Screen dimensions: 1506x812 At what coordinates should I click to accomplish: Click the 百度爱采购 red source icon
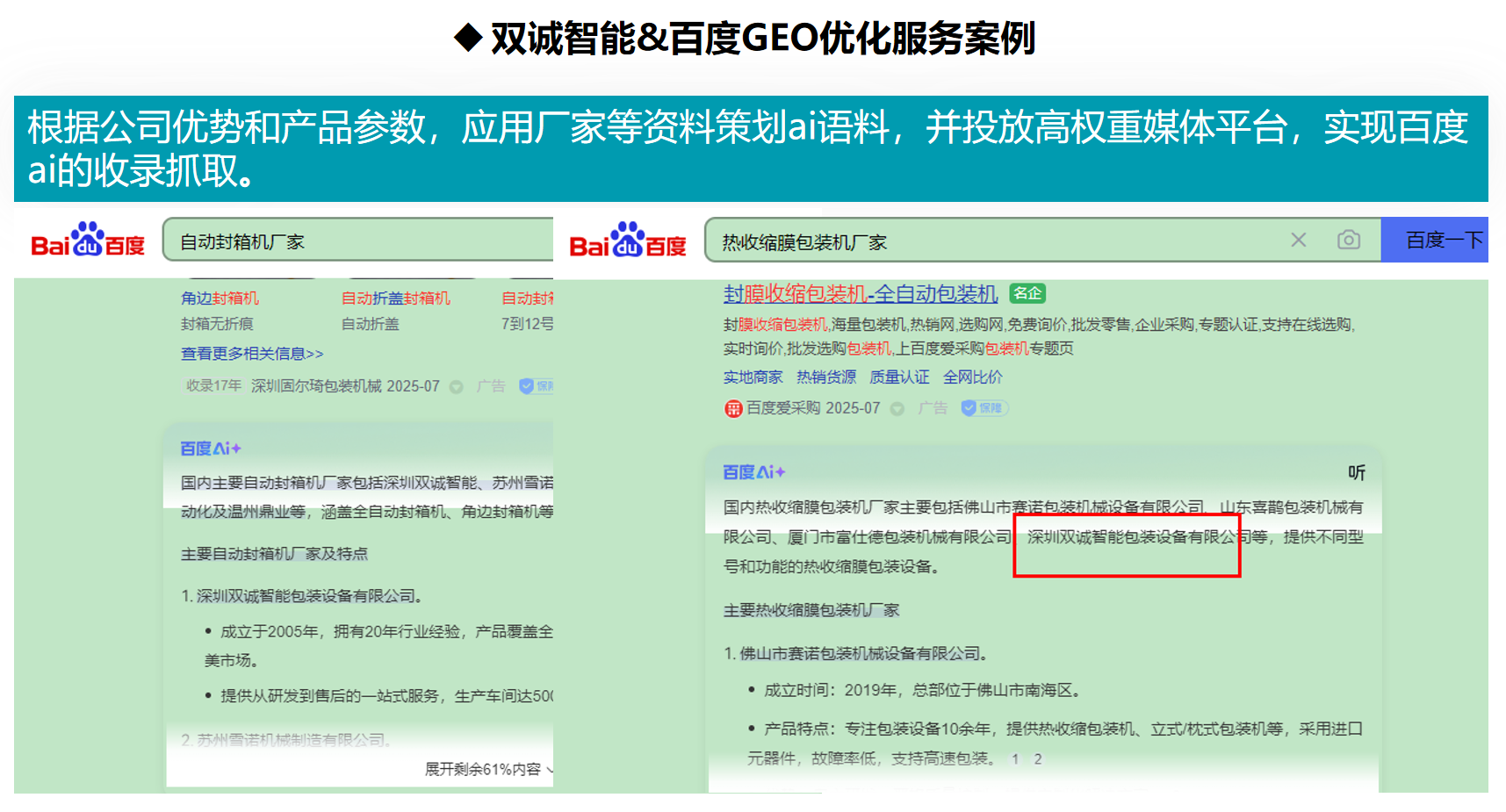coord(733,408)
